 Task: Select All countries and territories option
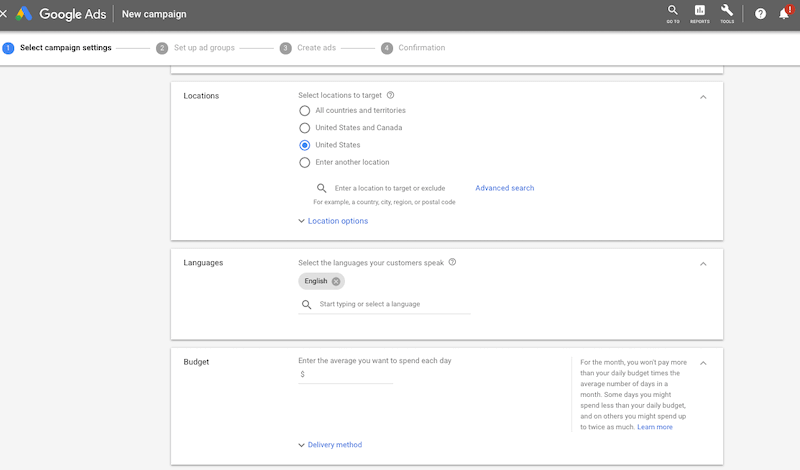[x=305, y=111]
